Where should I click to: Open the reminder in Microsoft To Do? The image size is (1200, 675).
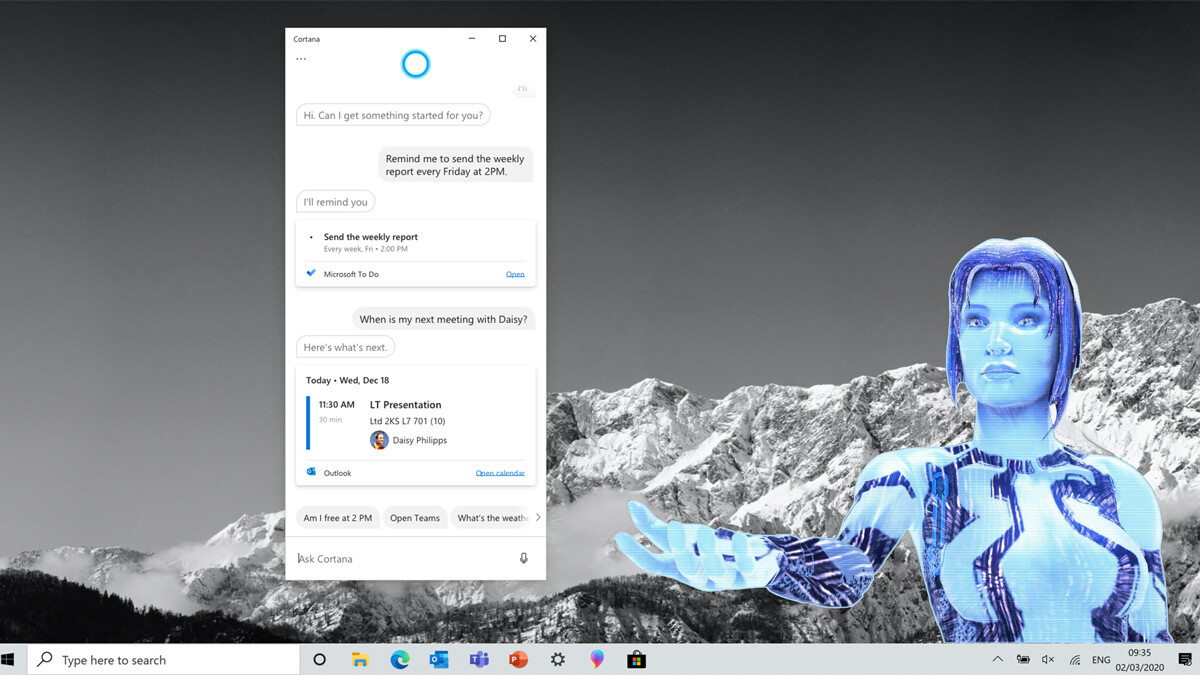514,274
